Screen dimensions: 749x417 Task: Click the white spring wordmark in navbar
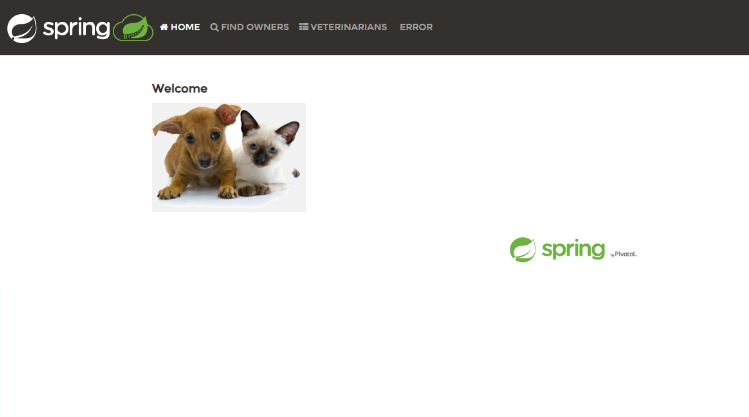pos(76,29)
